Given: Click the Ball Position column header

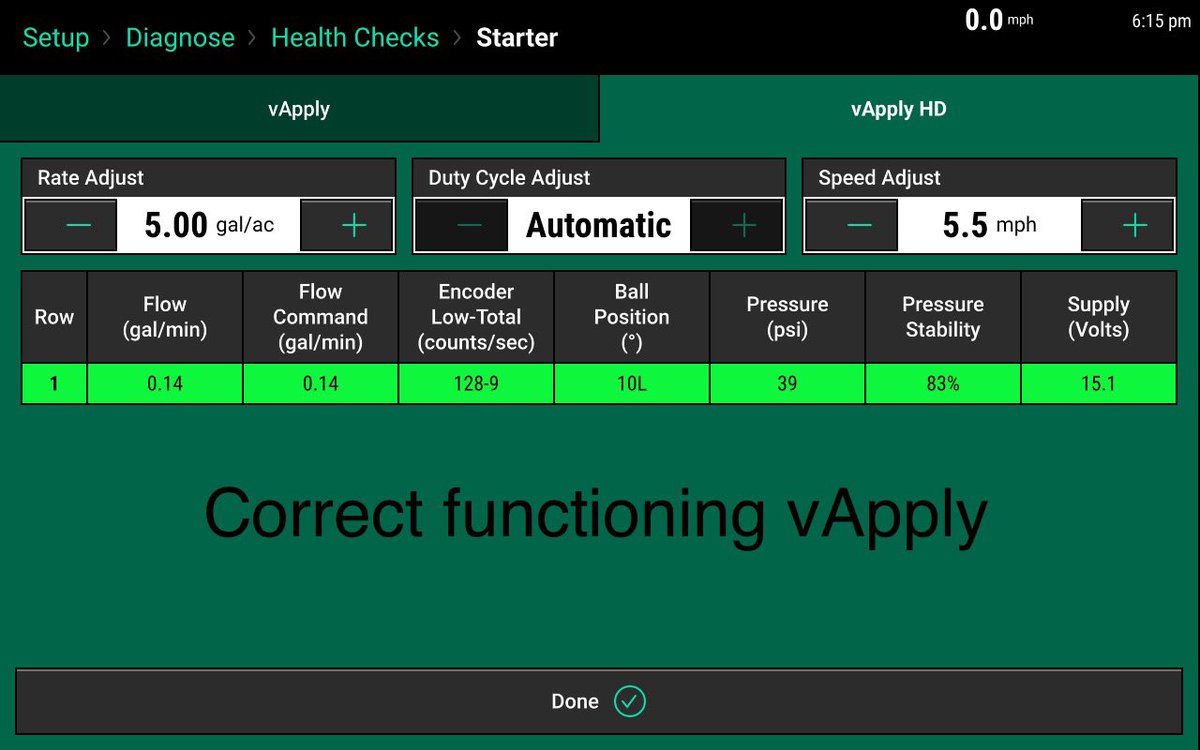Looking at the screenshot, I should point(632,317).
